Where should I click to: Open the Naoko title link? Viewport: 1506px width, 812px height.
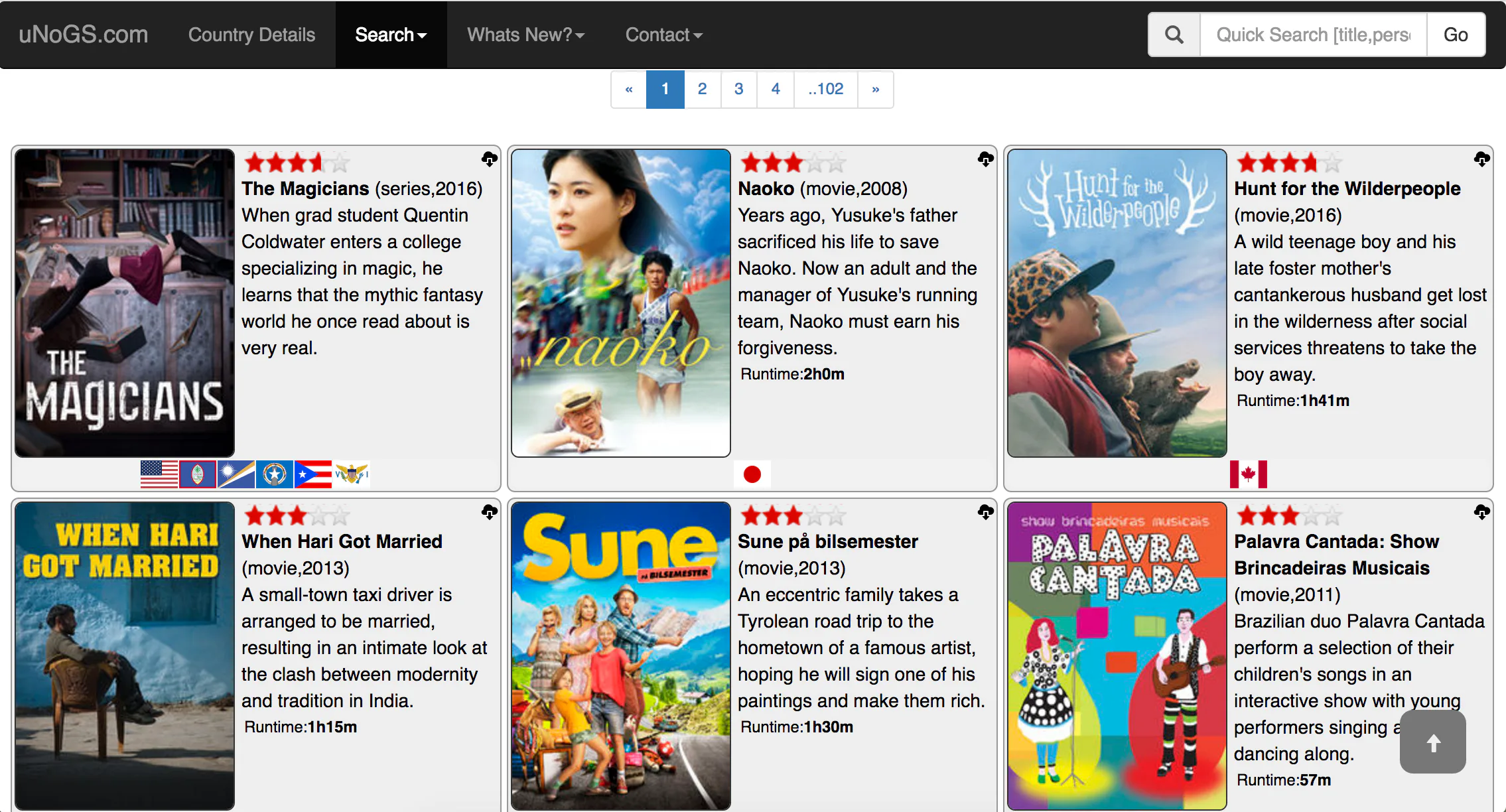click(x=766, y=188)
